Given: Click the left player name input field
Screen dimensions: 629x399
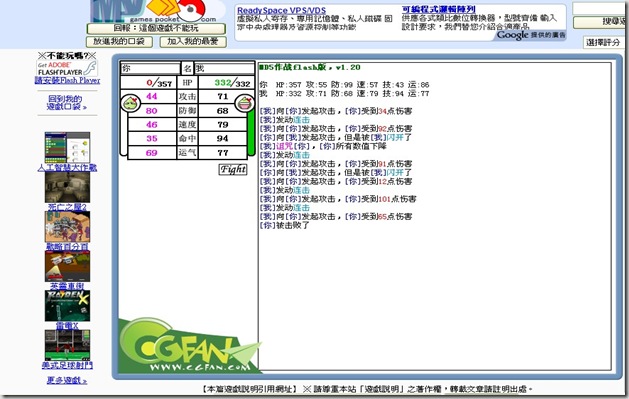Looking at the screenshot, I should point(150,68).
